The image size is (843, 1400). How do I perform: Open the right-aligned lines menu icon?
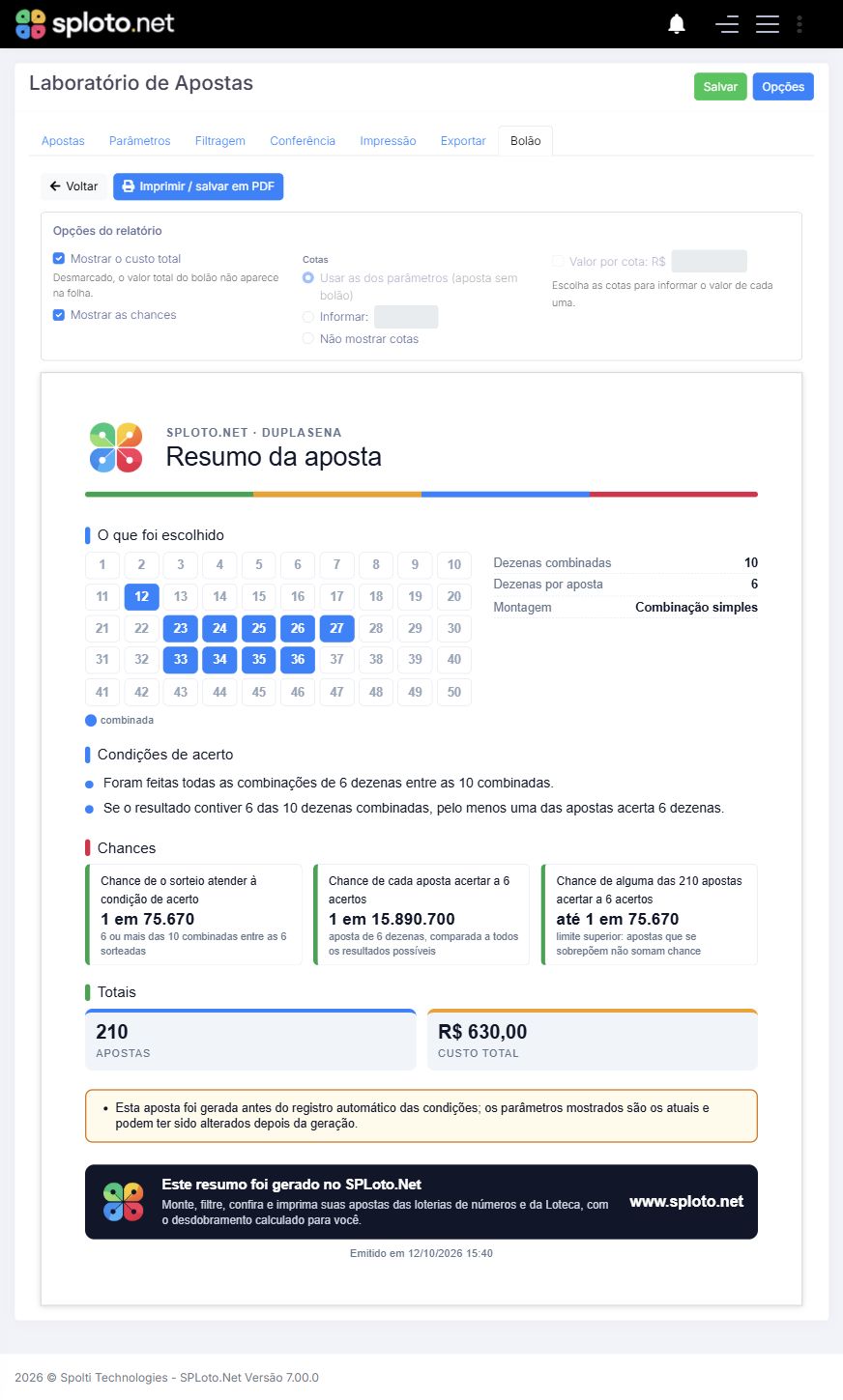pos(727,24)
